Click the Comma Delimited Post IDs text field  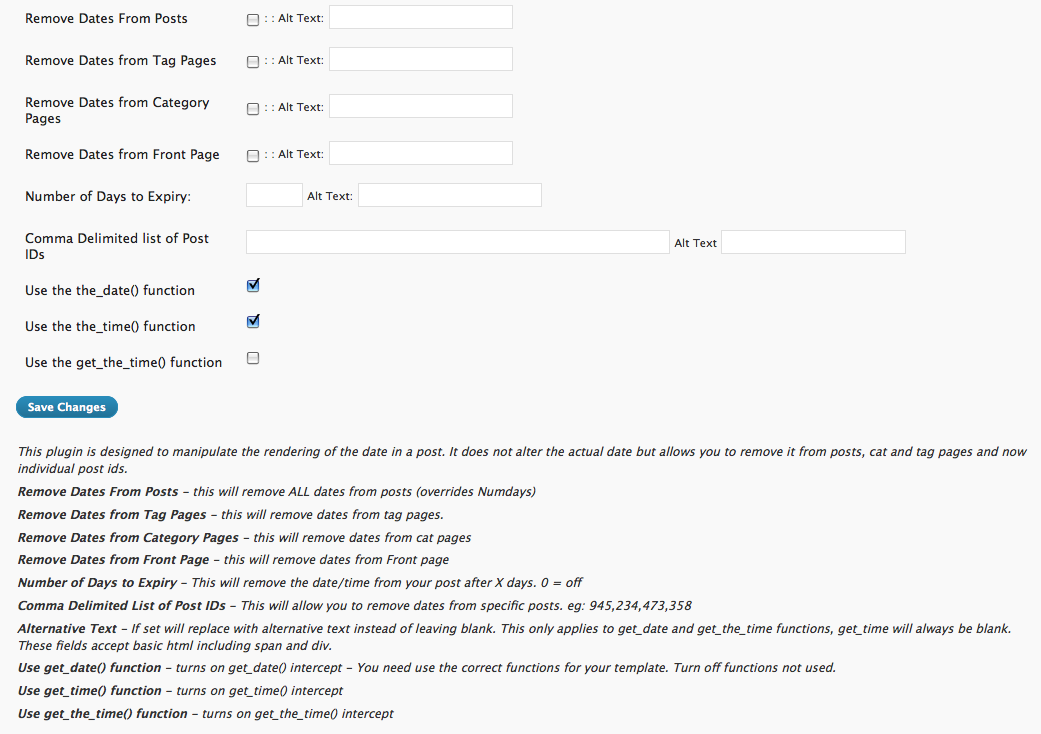(457, 242)
